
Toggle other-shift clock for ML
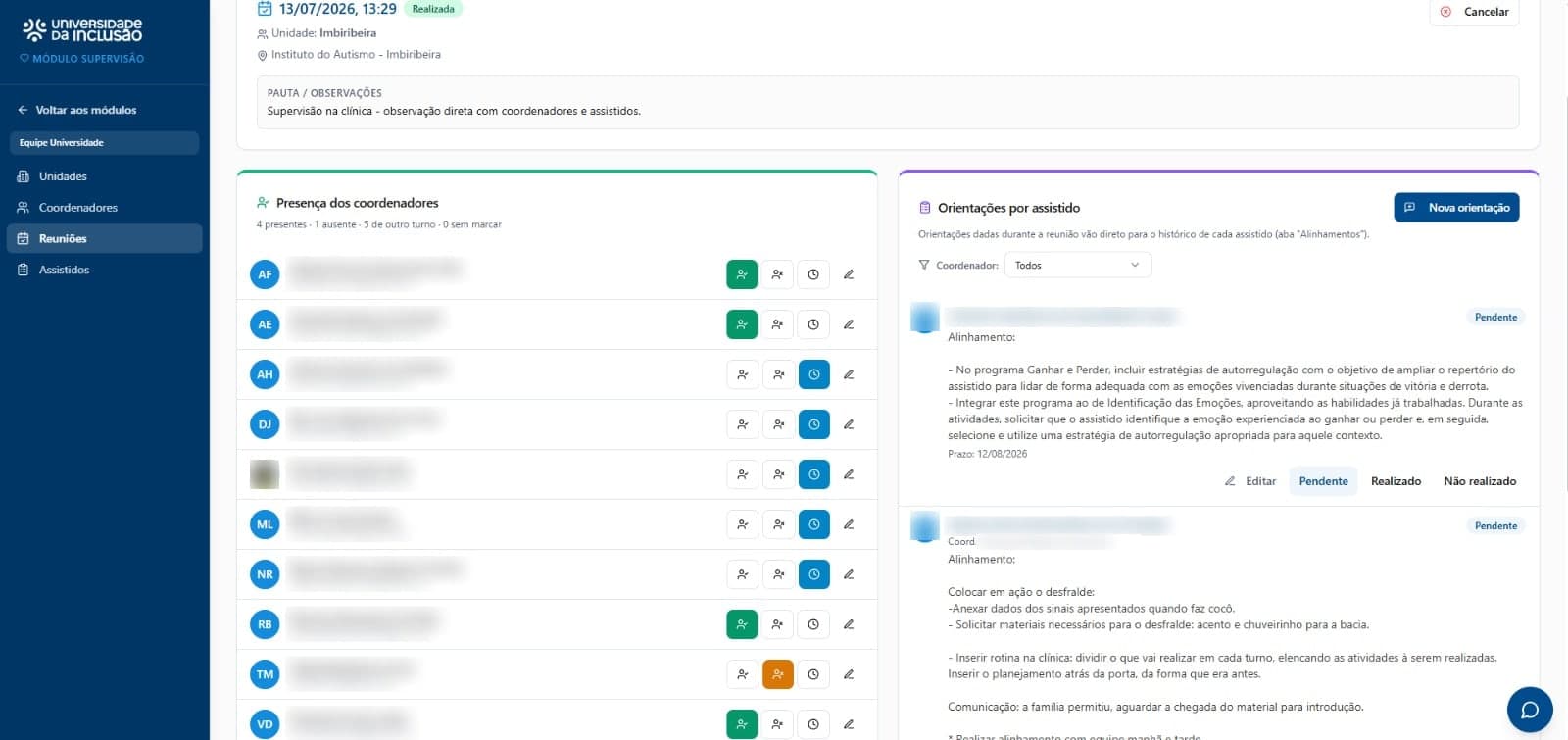(x=813, y=524)
